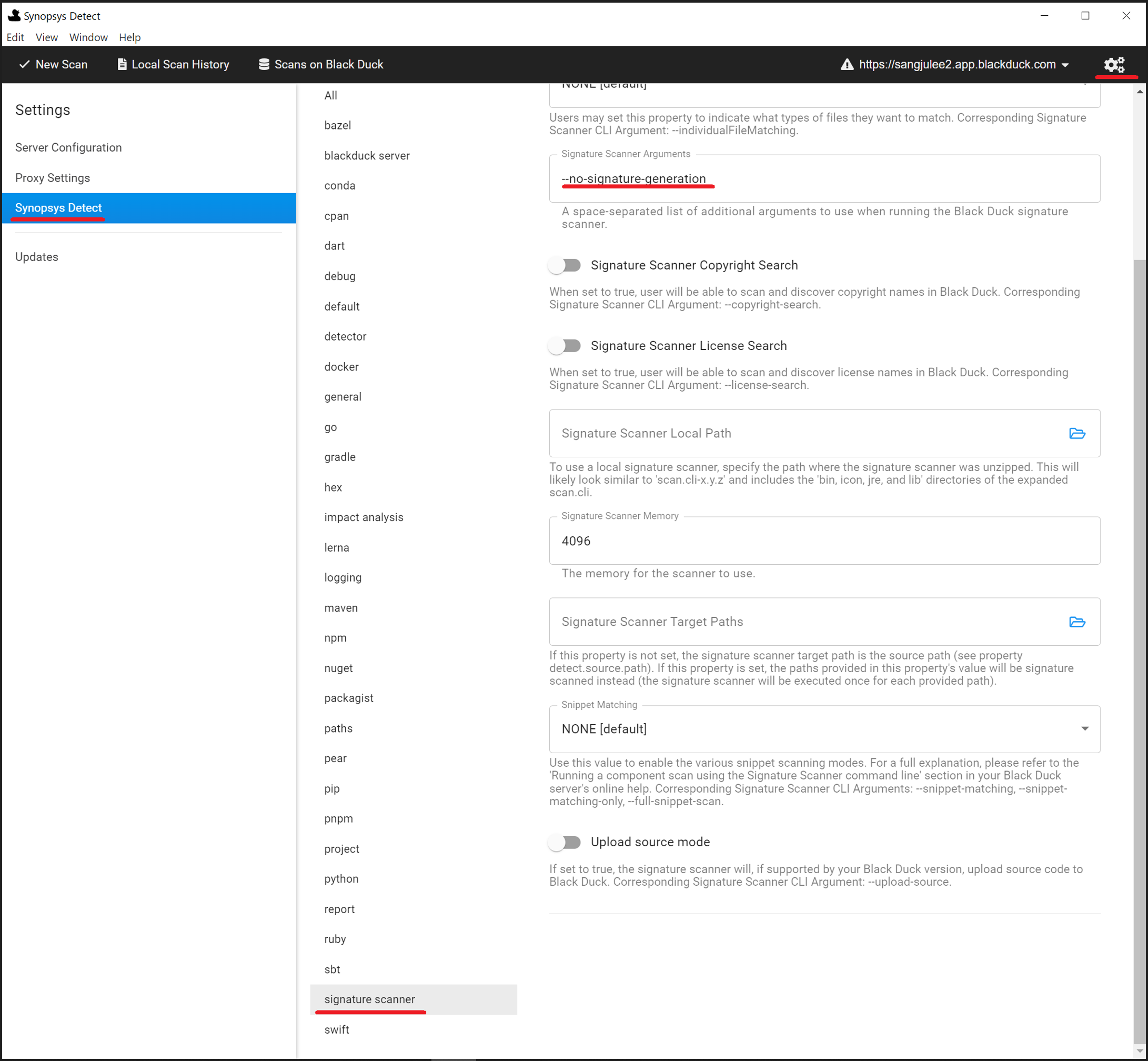Open the Snippet Matching dropdown
Viewport: 1148px width, 1061px height.
click(1084, 728)
